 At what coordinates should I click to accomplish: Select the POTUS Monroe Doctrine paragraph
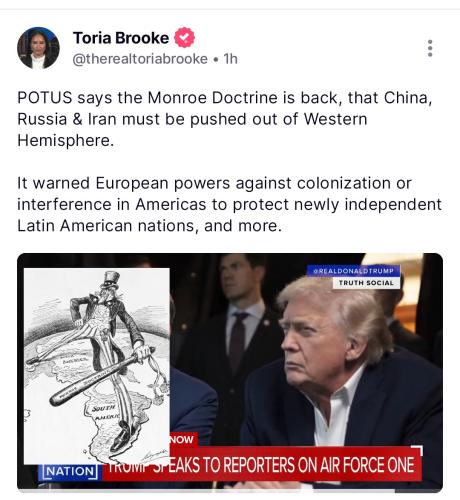(x=225, y=119)
